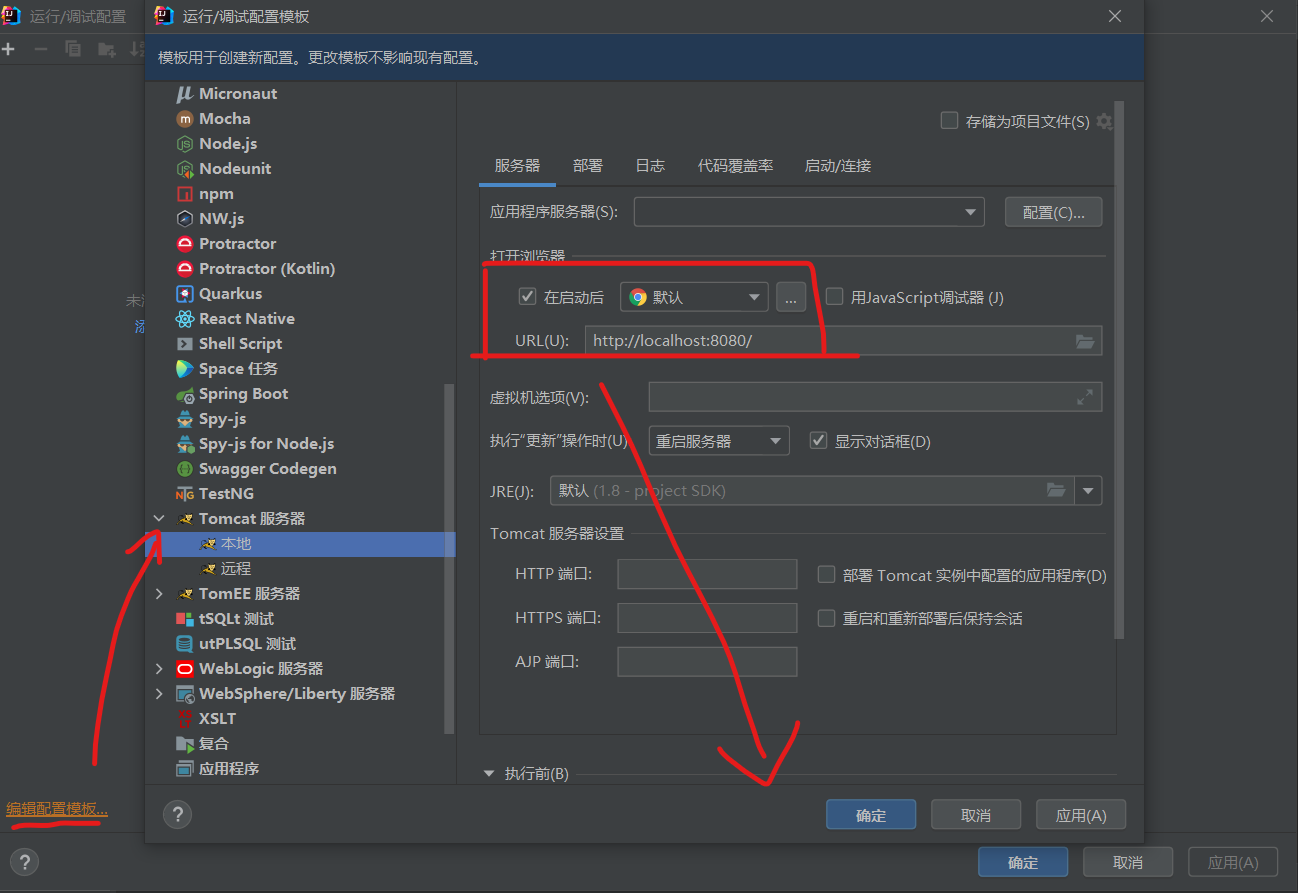Open the 编辑配置模板... link
Image resolution: width=1298 pixels, height=893 pixels.
57,809
